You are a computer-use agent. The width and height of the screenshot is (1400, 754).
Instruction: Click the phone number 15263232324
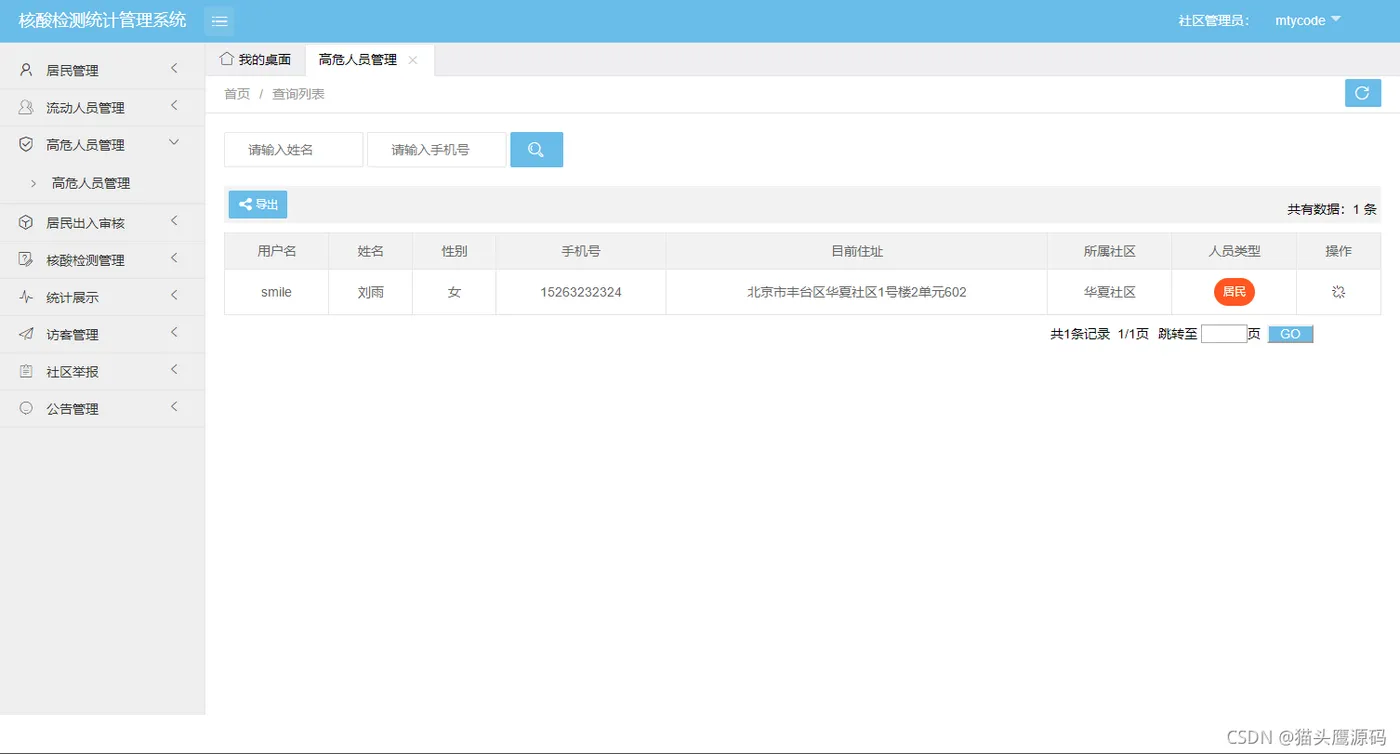tap(581, 292)
